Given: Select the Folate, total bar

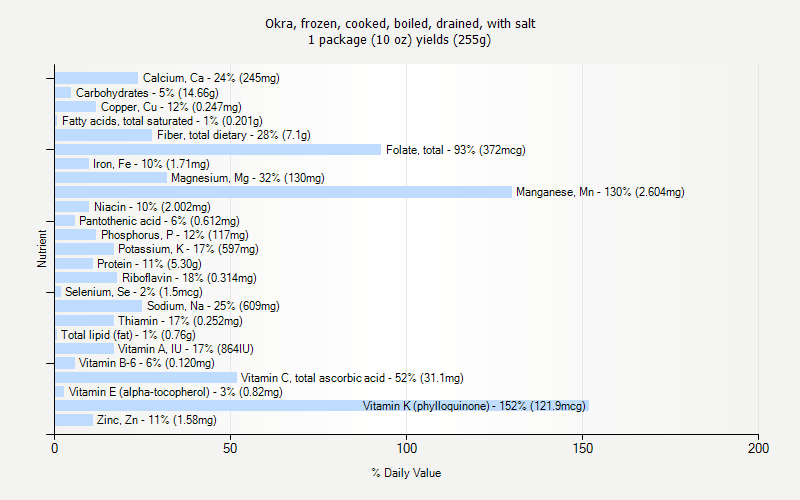Looking at the screenshot, I should click(218, 149).
